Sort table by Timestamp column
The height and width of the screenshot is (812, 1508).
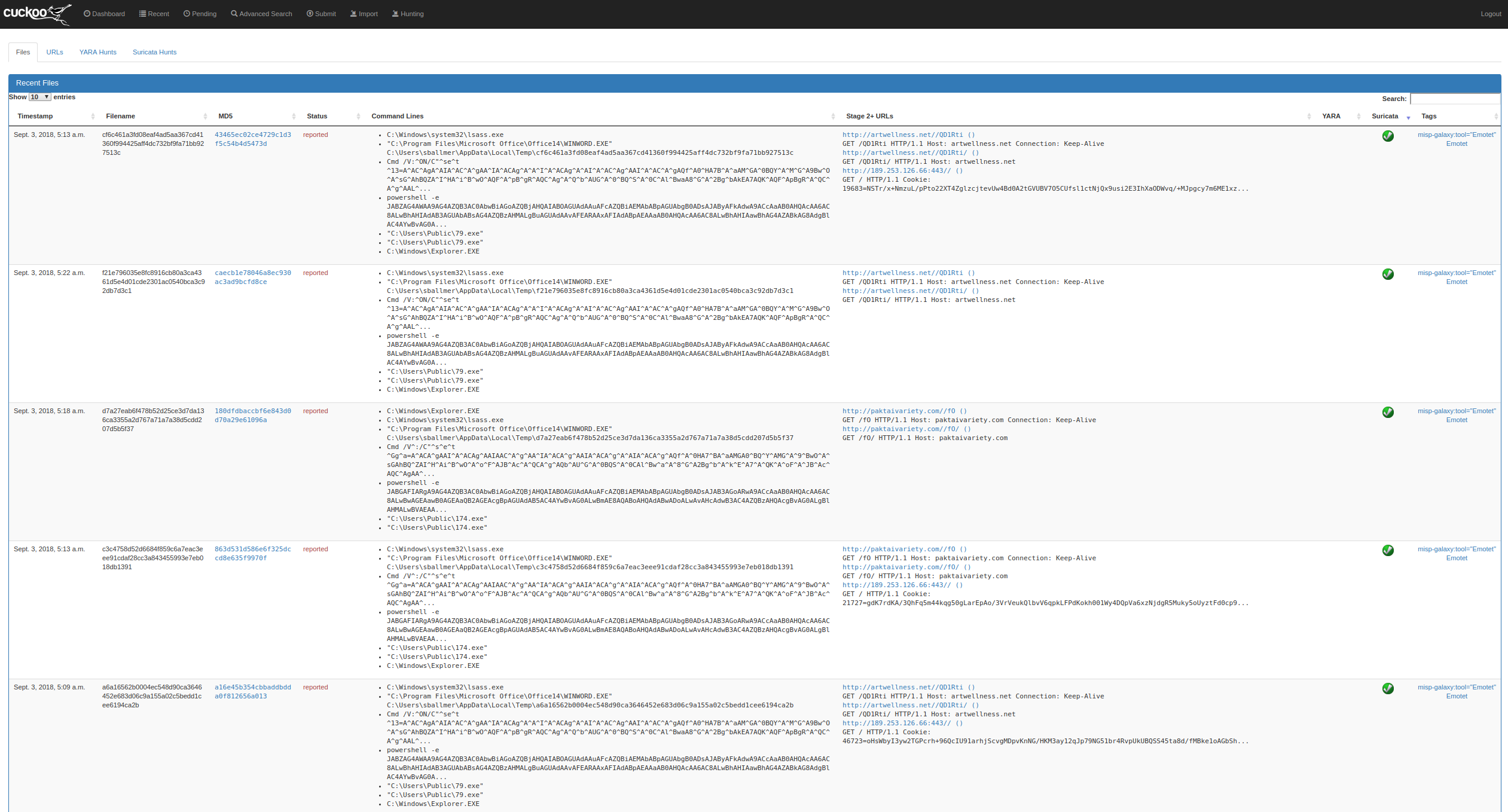point(35,116)
